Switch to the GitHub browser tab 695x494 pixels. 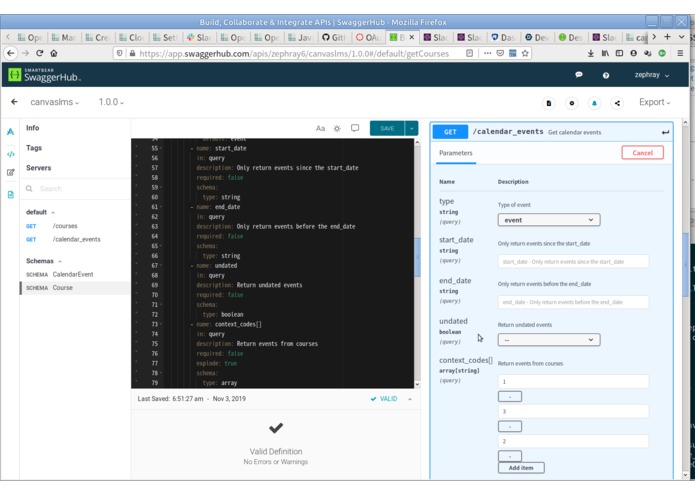pos(333,38)
